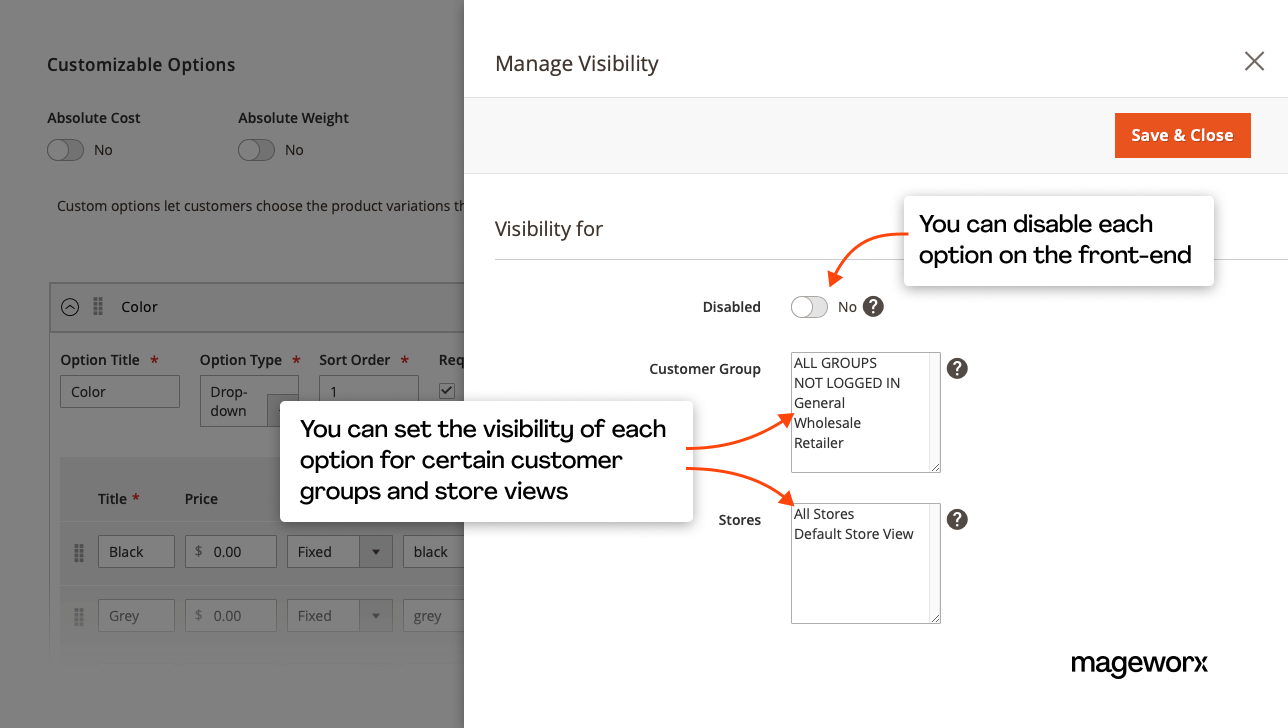Click the Save & Close button

pyautogui.click(x=1182, y=135)
